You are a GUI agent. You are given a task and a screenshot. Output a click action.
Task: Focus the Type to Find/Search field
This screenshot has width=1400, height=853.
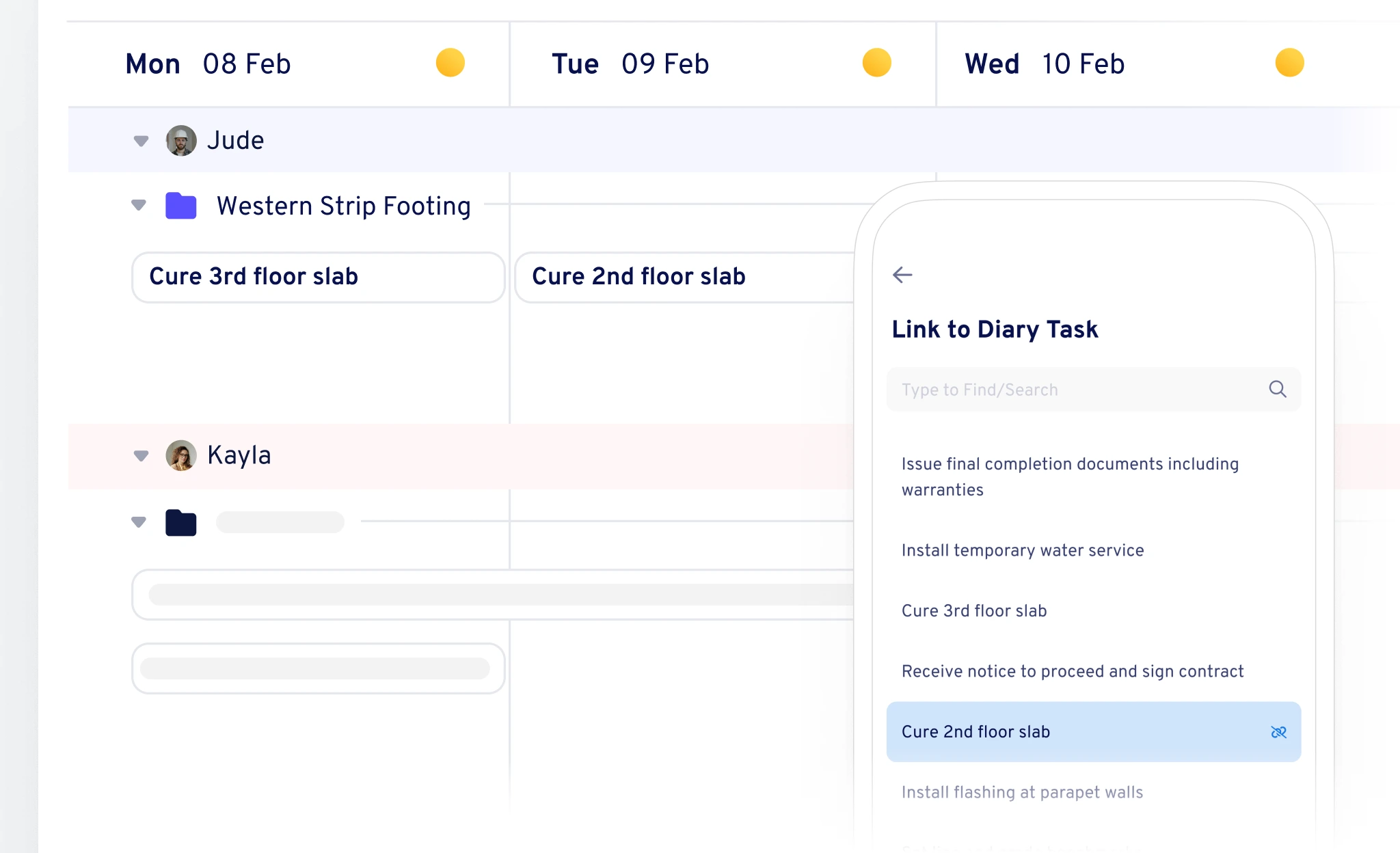coord(1094,390)
